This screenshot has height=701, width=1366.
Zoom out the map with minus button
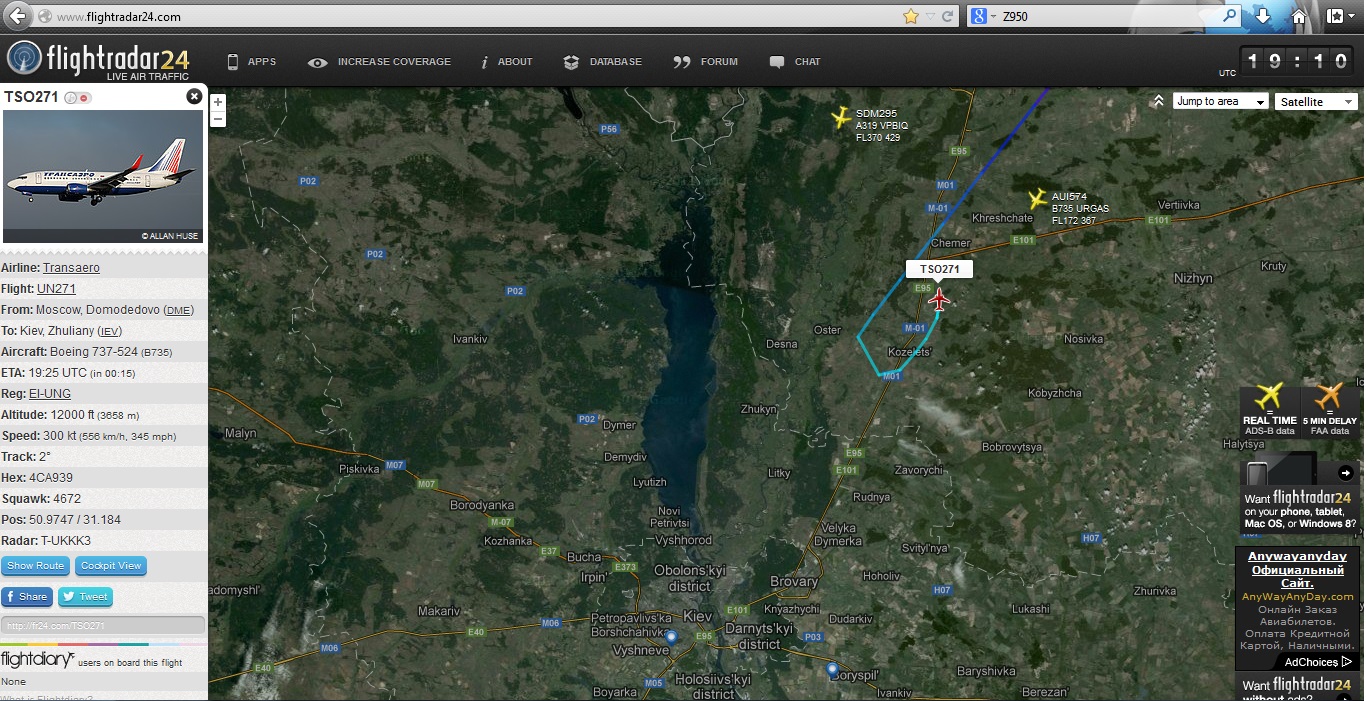[x=218, y=119]
